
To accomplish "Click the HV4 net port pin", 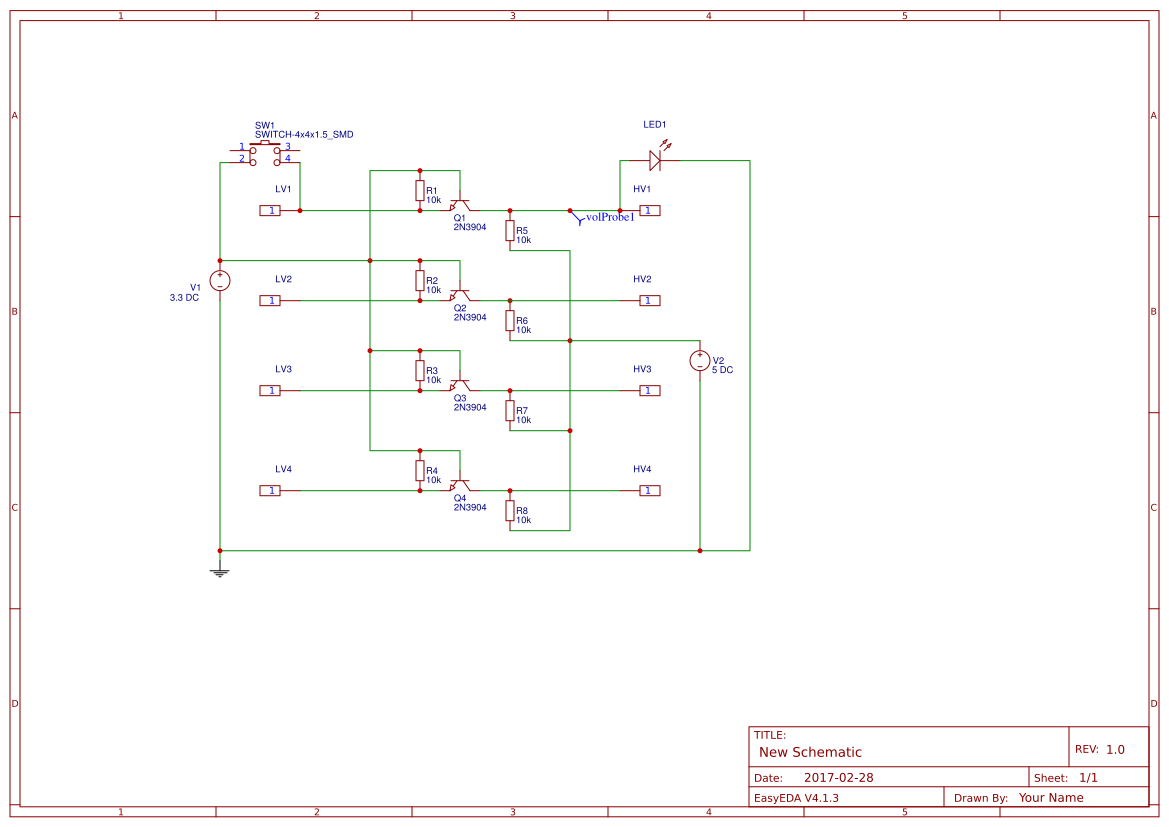I will tap(648, 490).
